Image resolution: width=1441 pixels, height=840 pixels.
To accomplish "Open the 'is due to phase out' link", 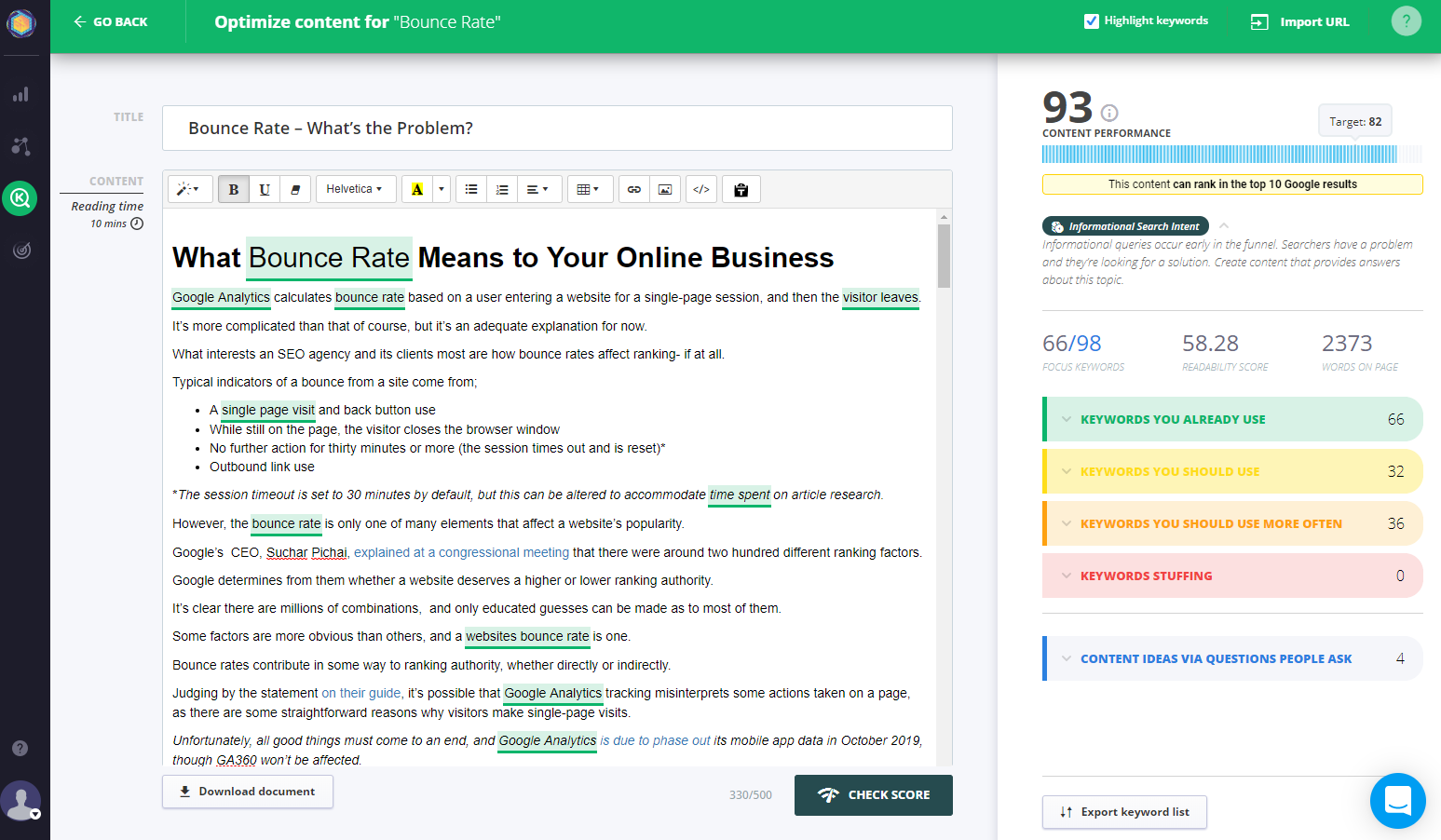I will click(655, 740).
